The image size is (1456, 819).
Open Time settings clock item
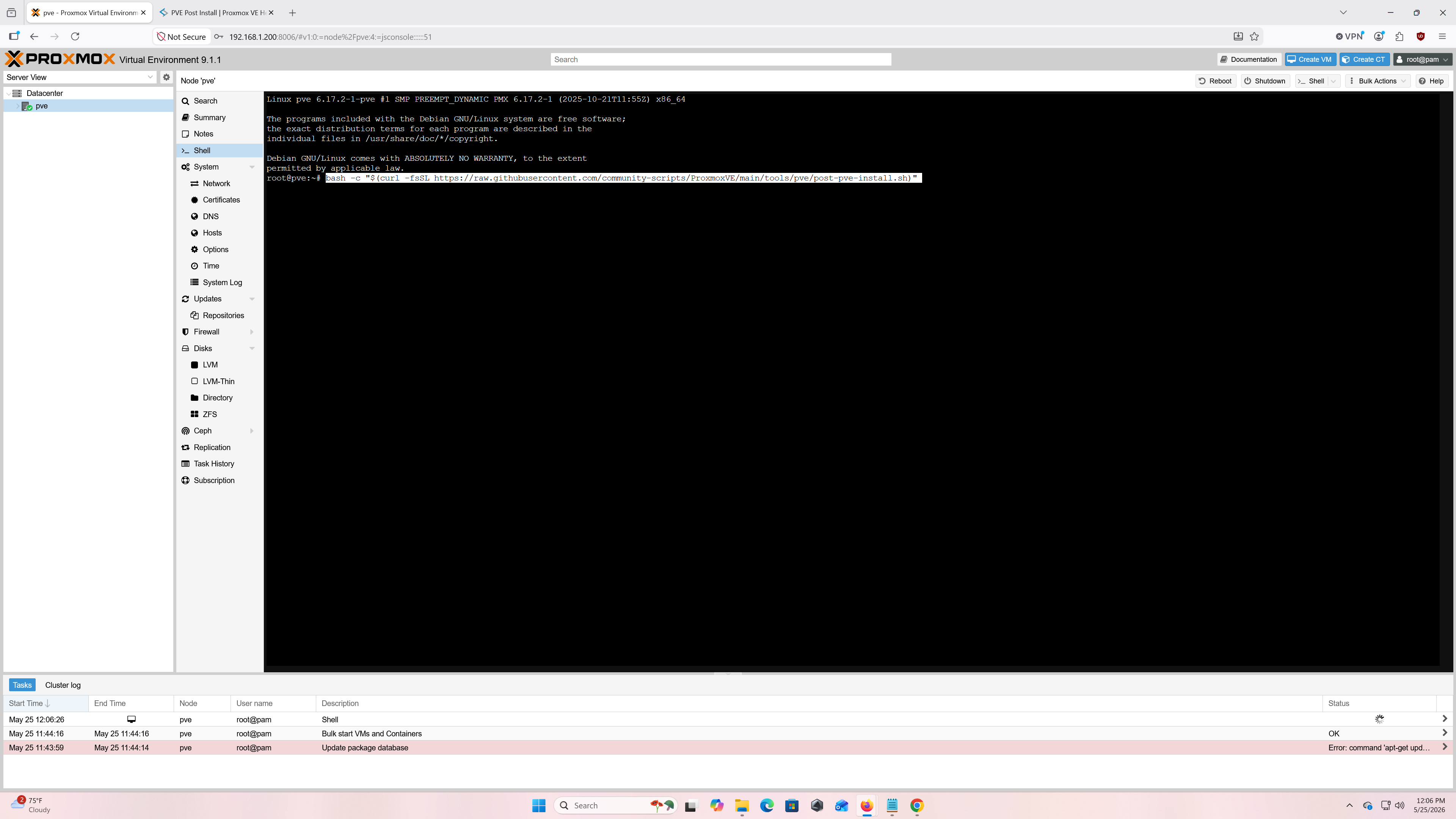point(211,266)
